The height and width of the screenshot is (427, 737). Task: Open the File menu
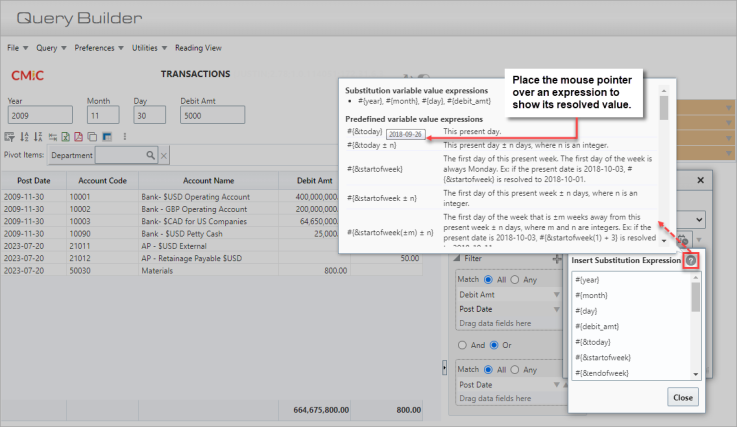[17, 48]
